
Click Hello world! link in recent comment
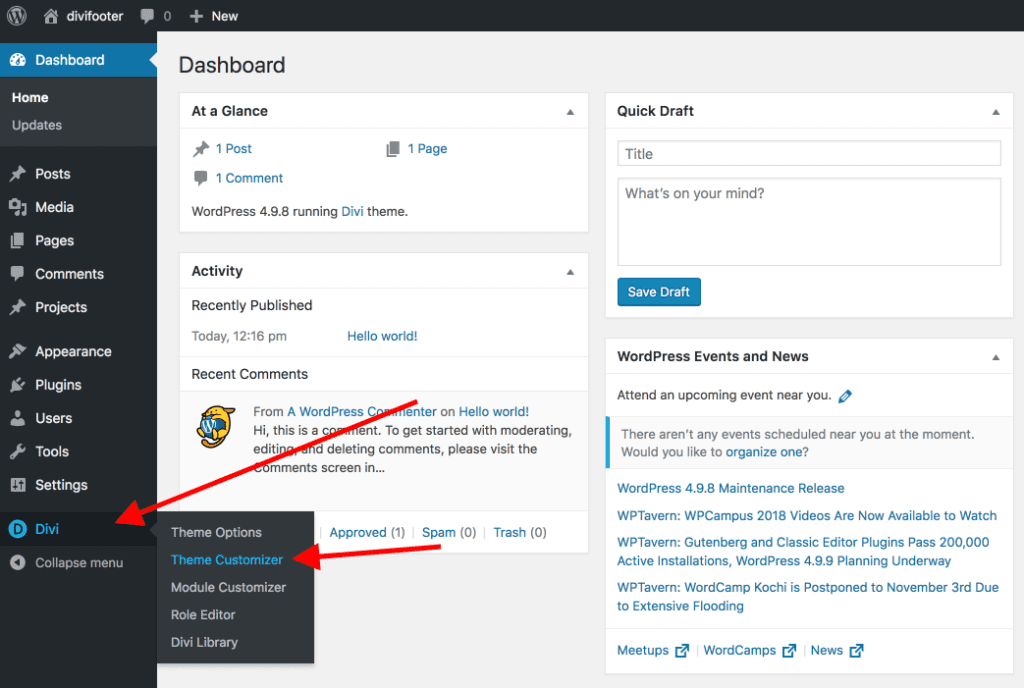coord(494,412)
